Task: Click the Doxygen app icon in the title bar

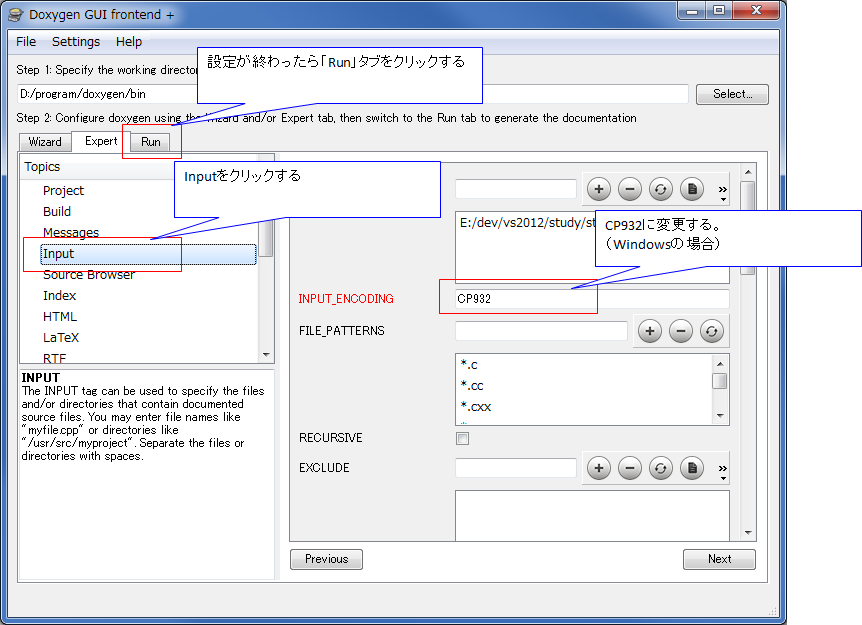Action: tap(16, 15)
